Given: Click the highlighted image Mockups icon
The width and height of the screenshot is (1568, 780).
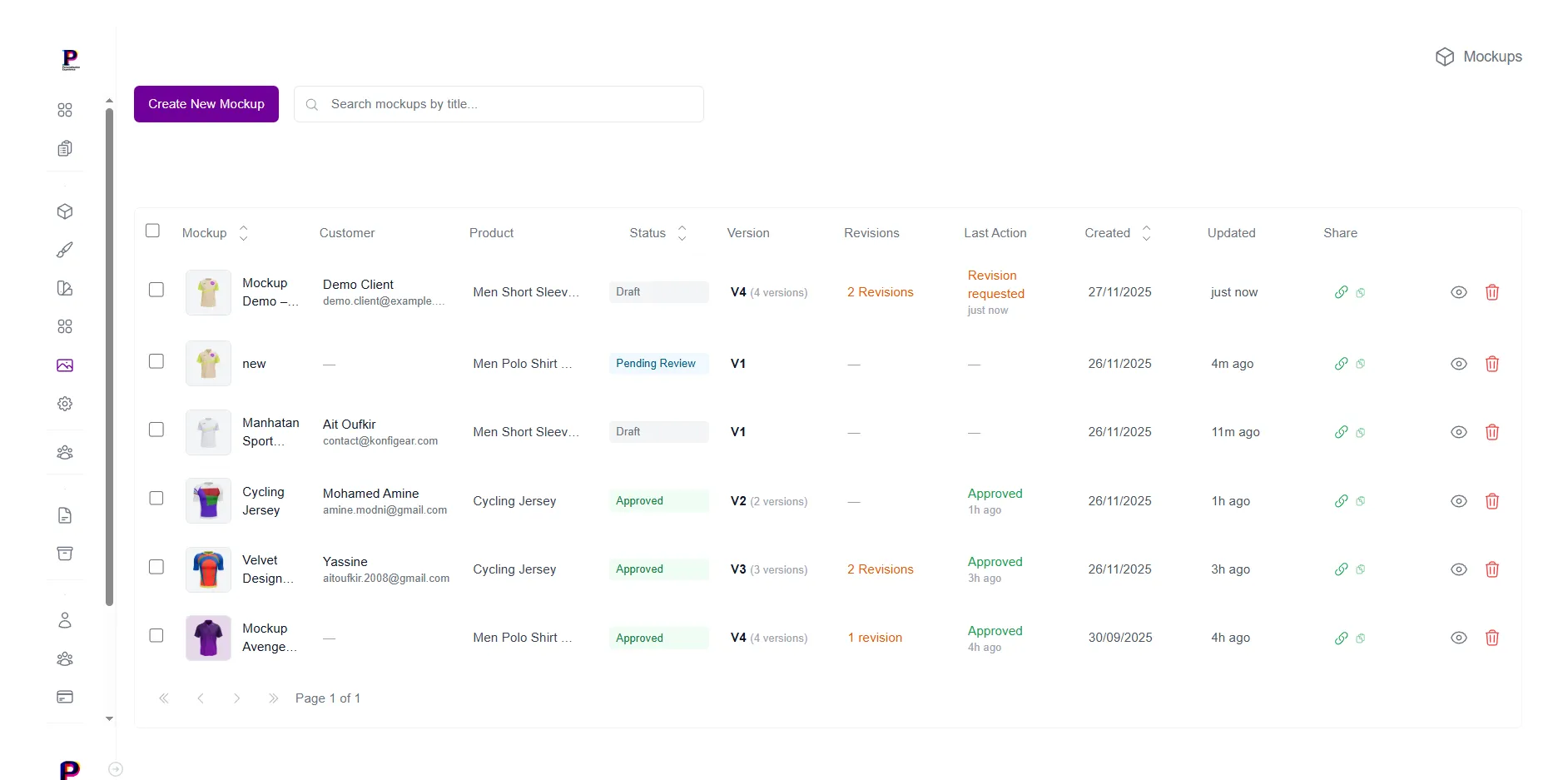Looking at the screenshot, I should [x=65, y=365].
